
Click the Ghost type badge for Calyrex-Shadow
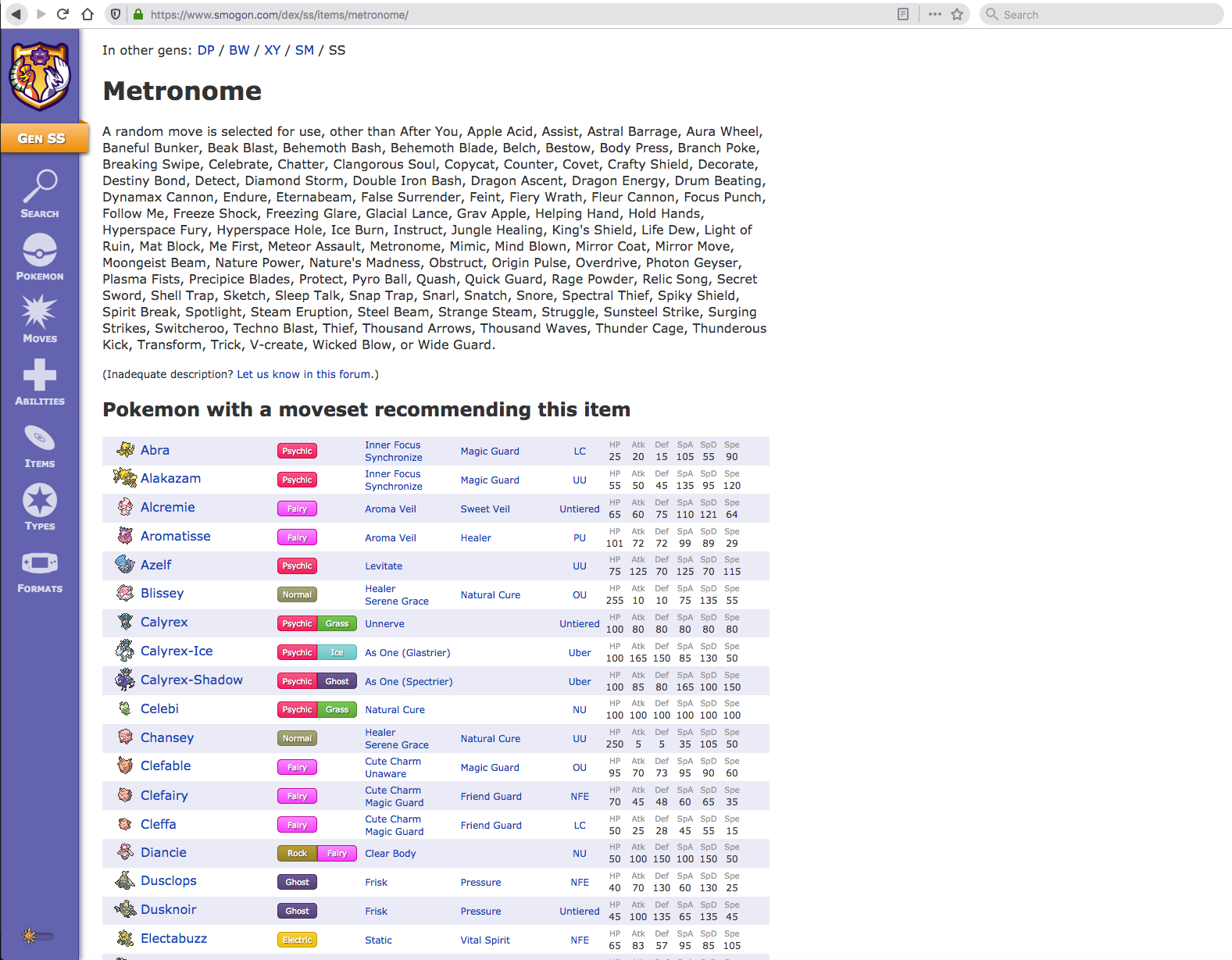pos(337,681)
